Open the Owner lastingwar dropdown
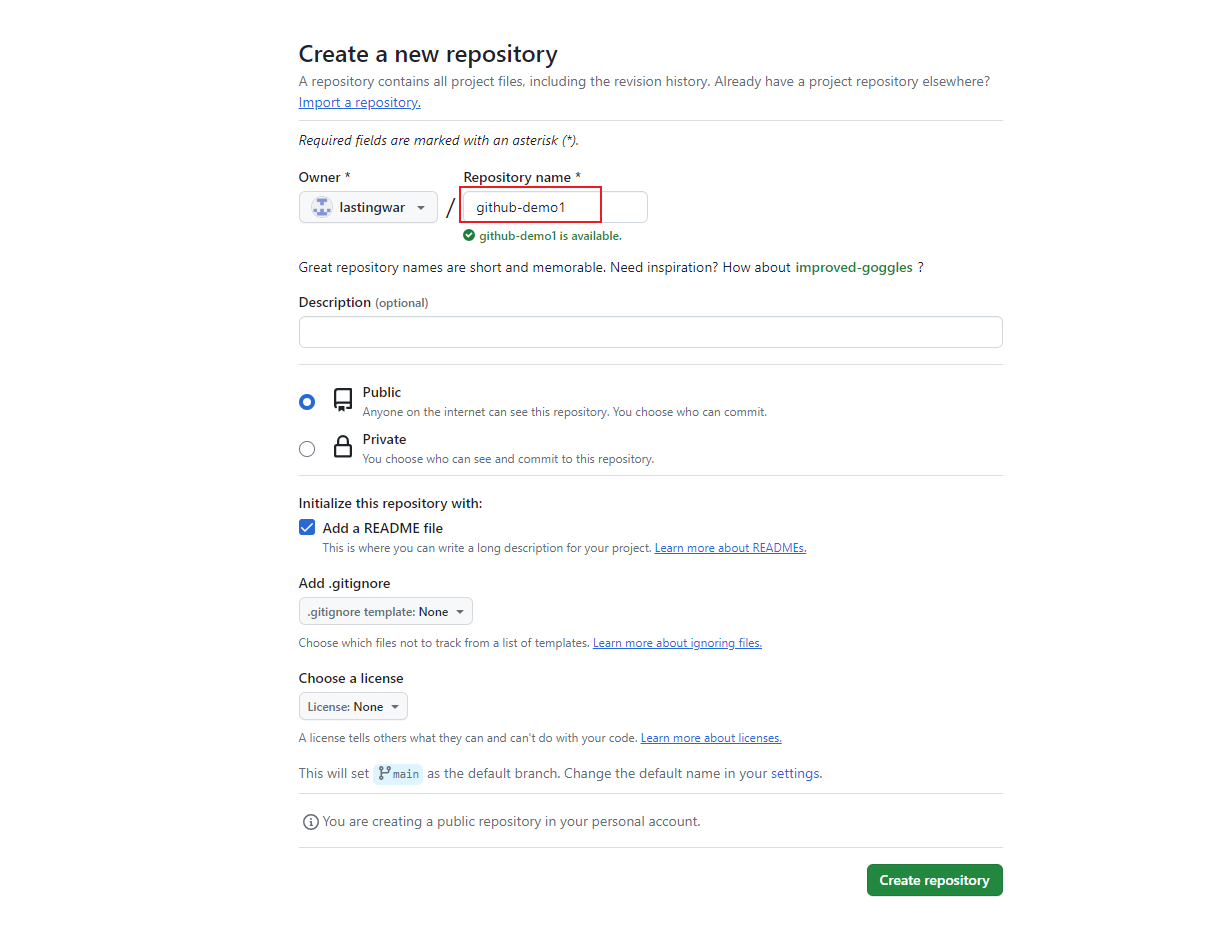The image size is (1226, 945). (x=368, y=207)
